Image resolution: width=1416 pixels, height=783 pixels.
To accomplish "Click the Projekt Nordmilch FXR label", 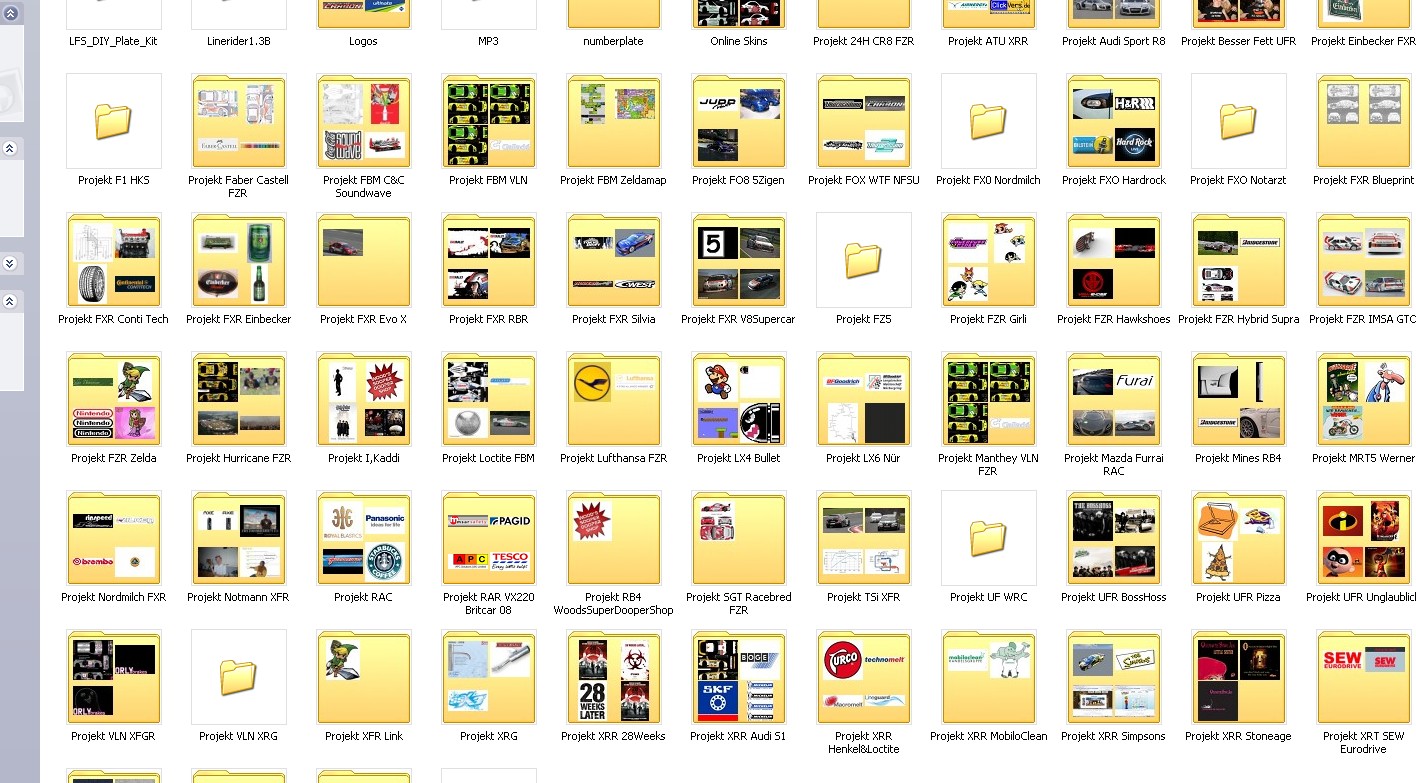I will (x=114, y=598).
